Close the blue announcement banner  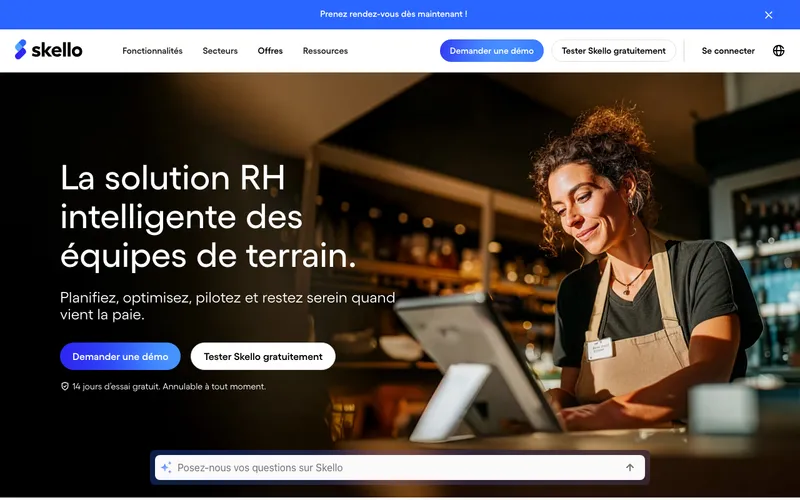768,15
